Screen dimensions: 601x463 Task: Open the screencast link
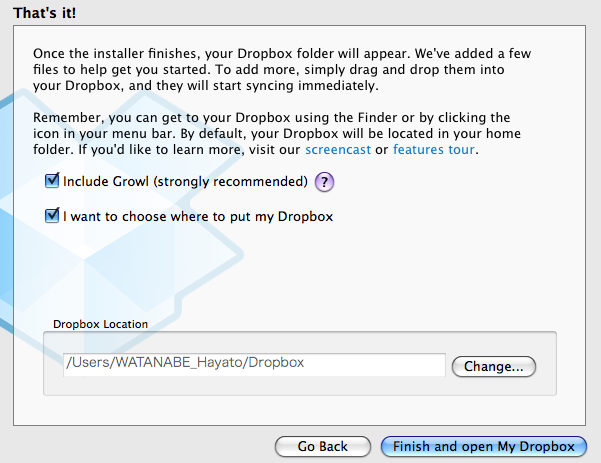[338, 149]
